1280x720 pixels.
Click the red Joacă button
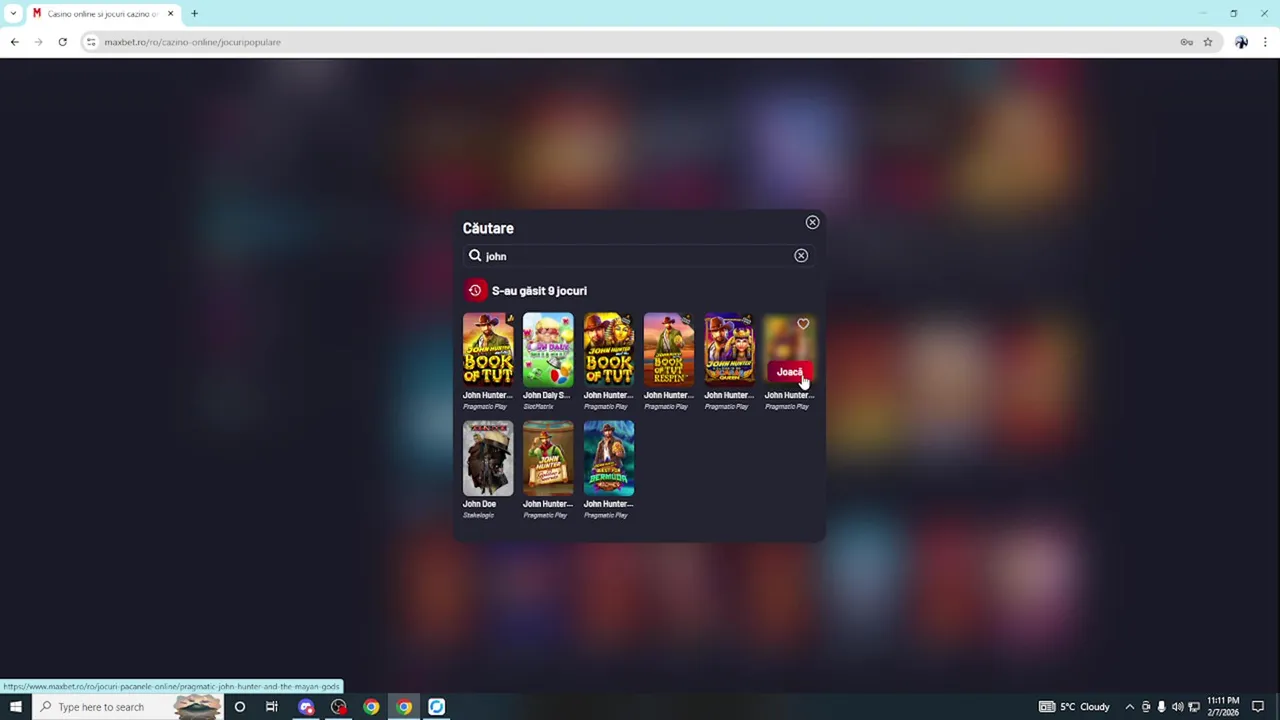pyautogui.click(x=790, y=372)
